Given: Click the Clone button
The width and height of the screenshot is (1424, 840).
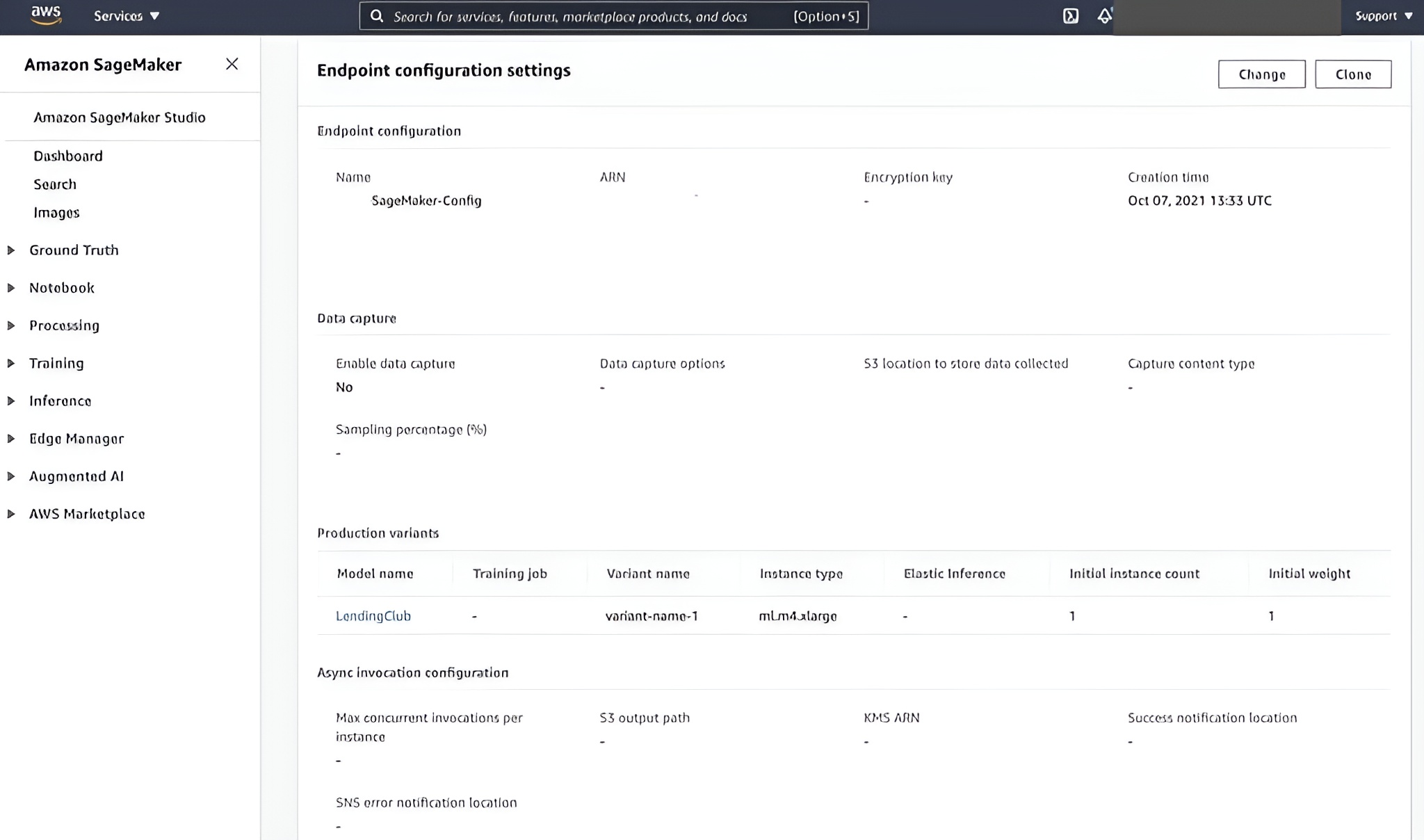Looking at the screenshot, I should pos(1352,74).
